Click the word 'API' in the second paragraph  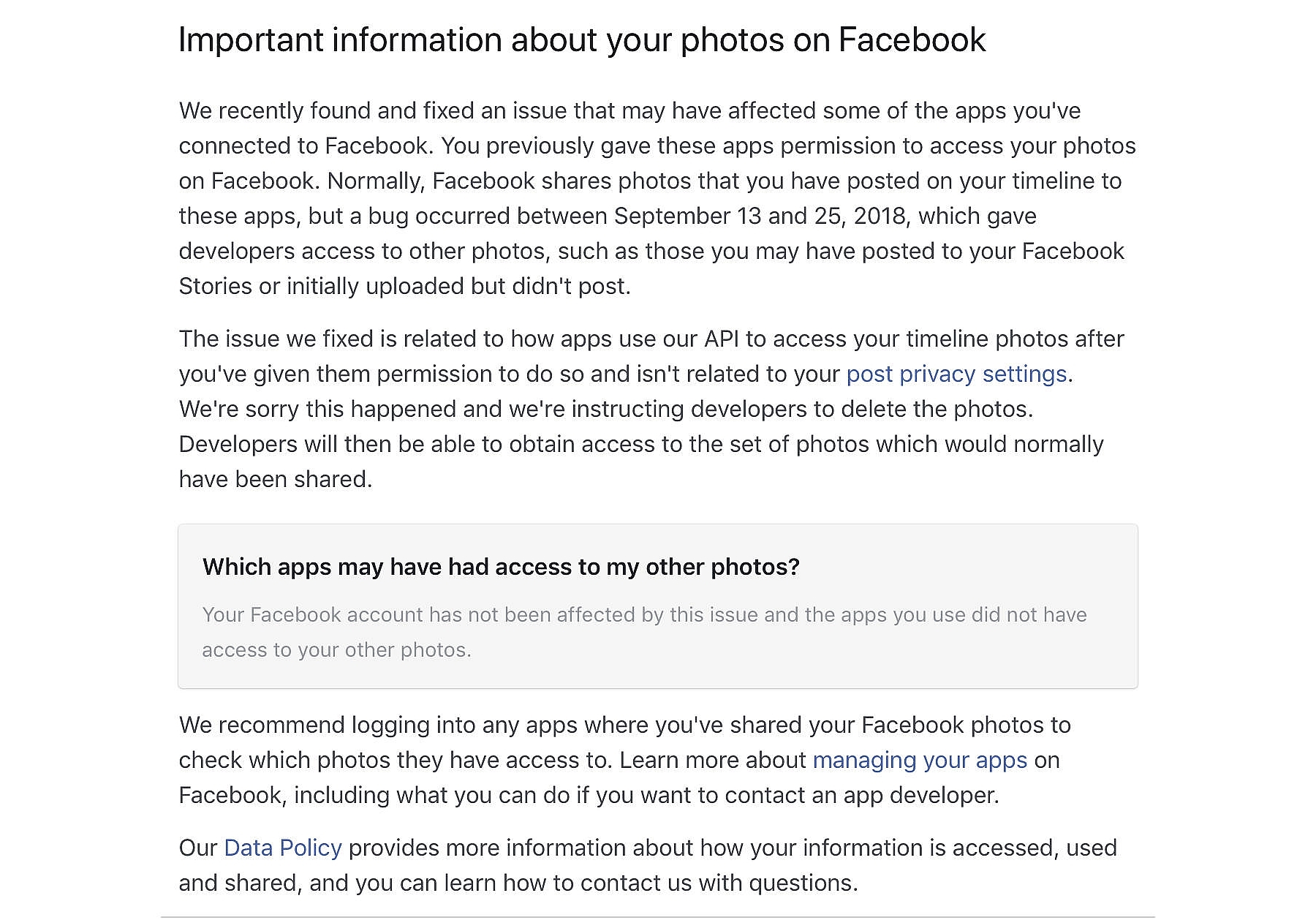click(x=720, y=339)
